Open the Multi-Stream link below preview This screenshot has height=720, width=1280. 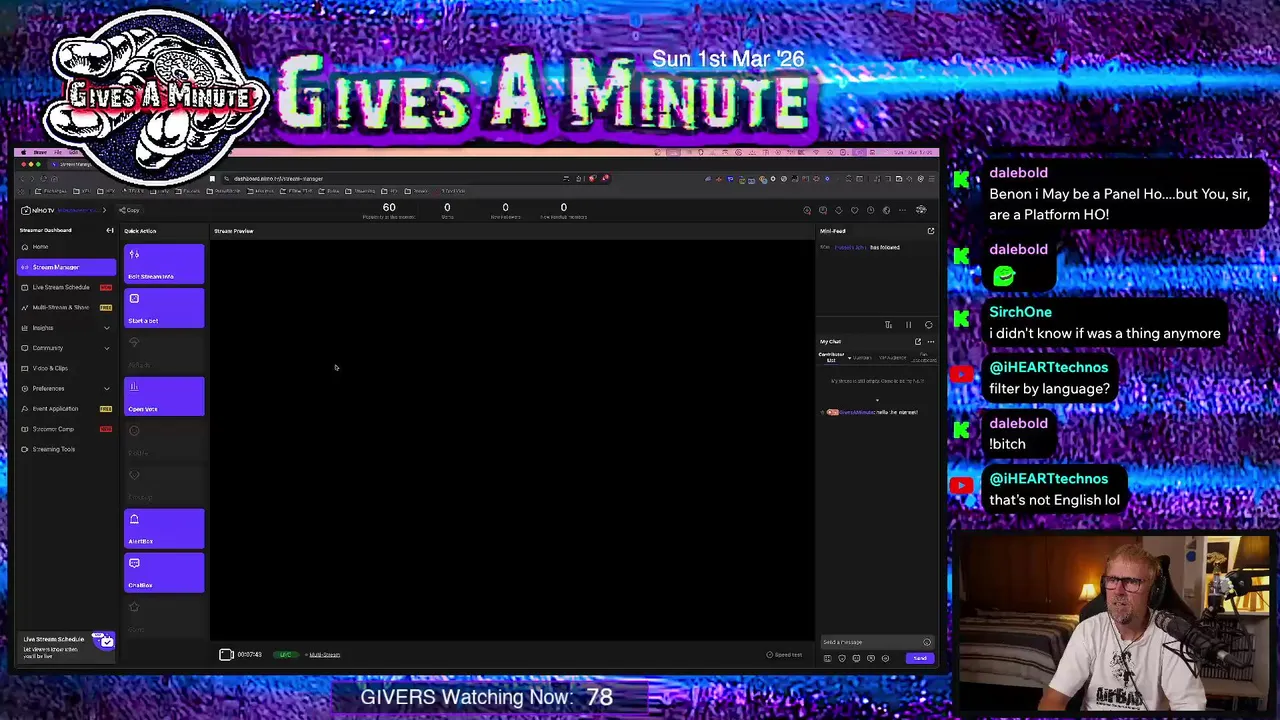(x=324, y=655)
